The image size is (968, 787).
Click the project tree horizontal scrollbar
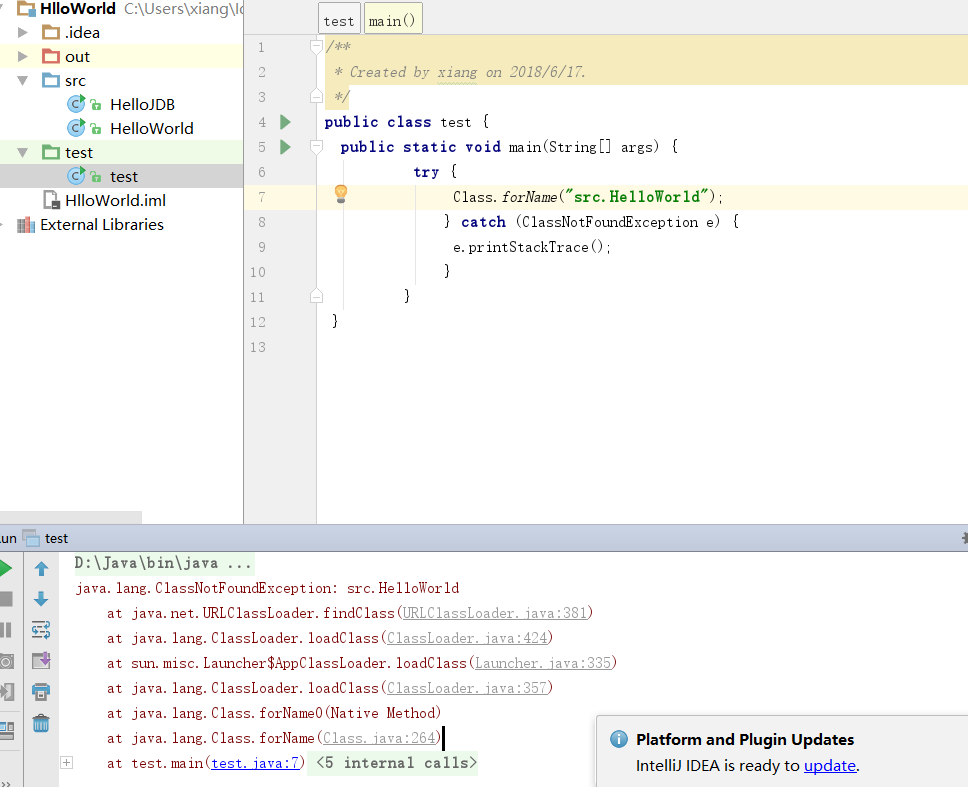[x=71, y=517]
